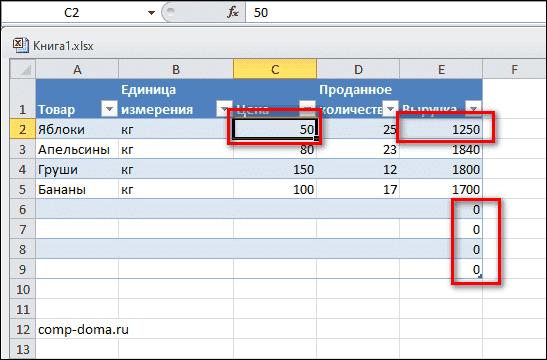Open the Товар column filter dropdown
Screen dimensions: 547x360
tap(109, 109)
